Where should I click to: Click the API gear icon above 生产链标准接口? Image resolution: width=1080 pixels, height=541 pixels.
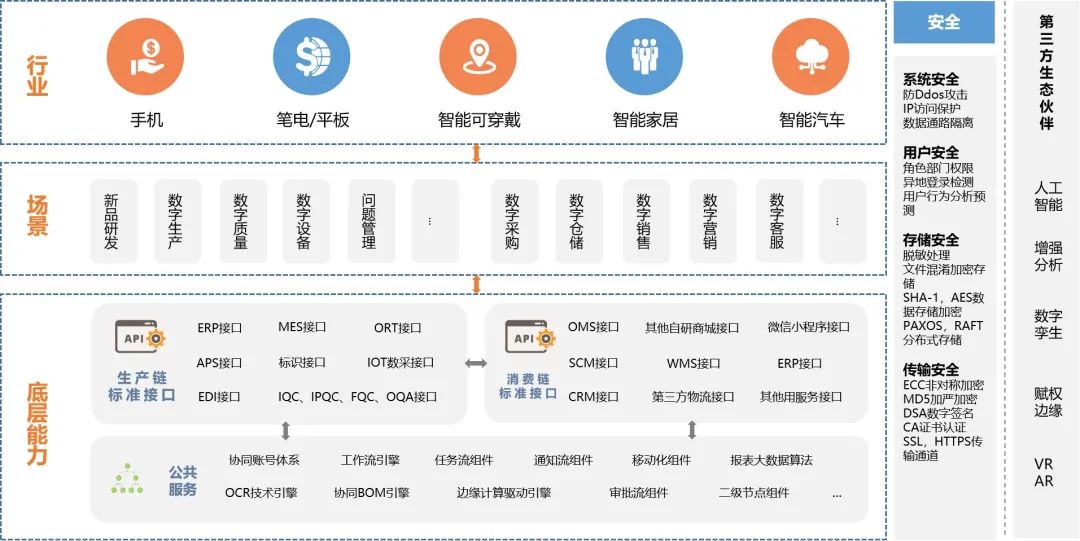pyautogui.click(x=141, y=337)
